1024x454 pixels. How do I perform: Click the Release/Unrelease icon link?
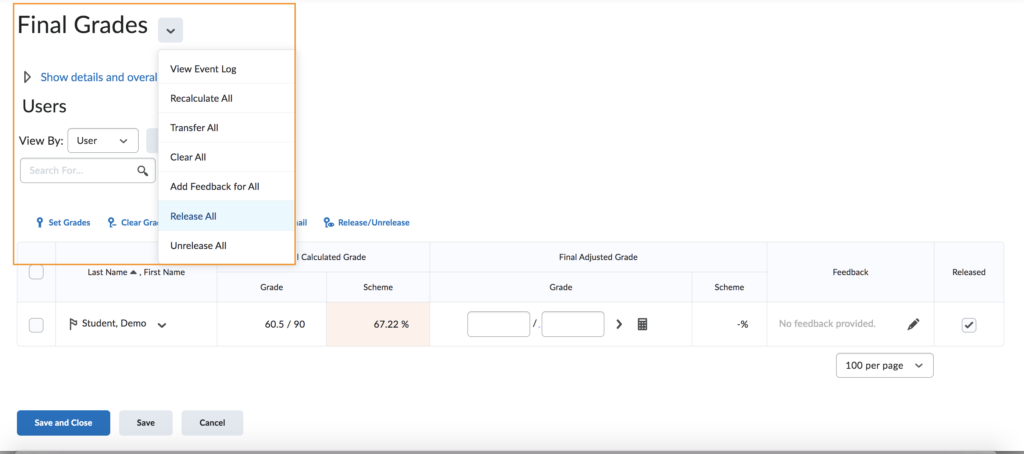click(x=366, y=222)
